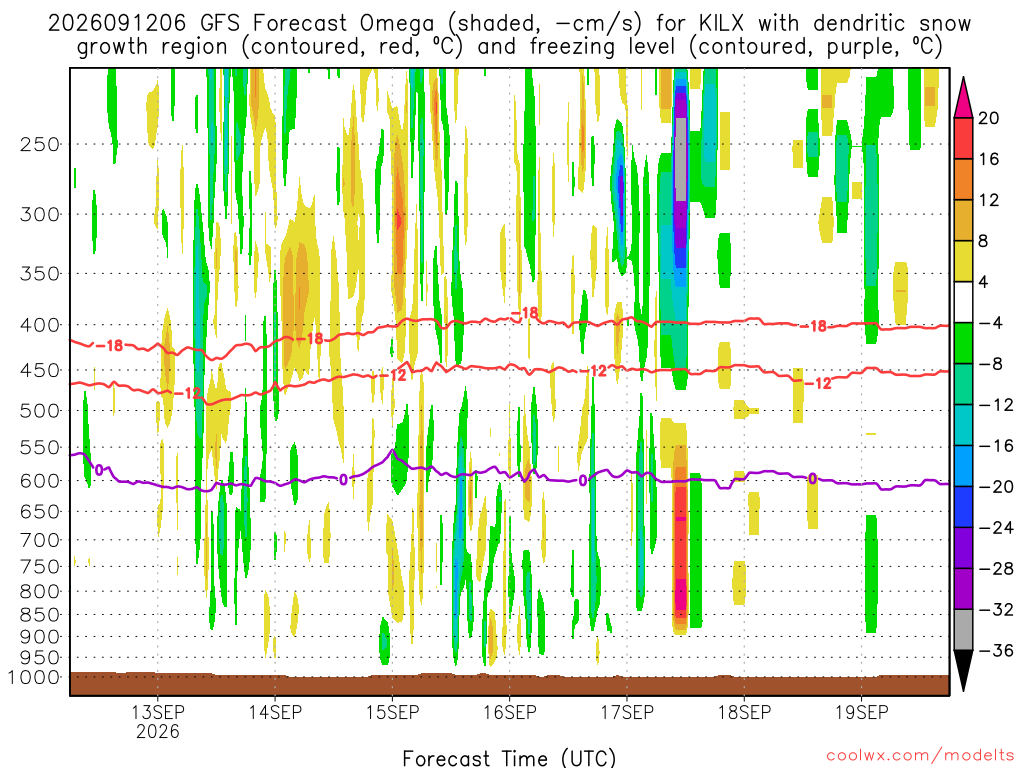Click the white colorbar segment between 4 and -4
The width and height of the screenshot is (1024, 768).
click(x=963, y=302)
